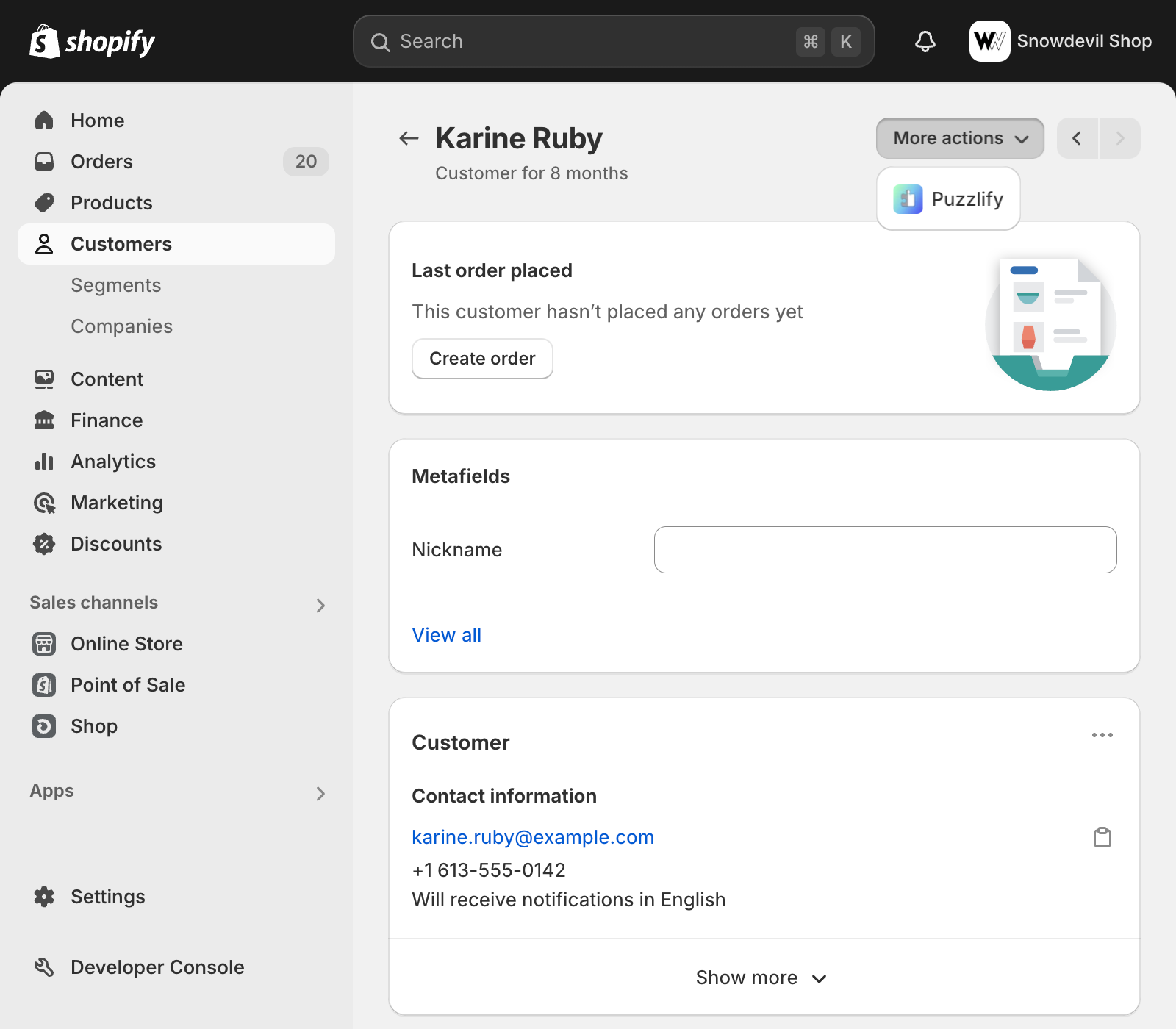Click the Puzzlify app icon

pos(908,199)
